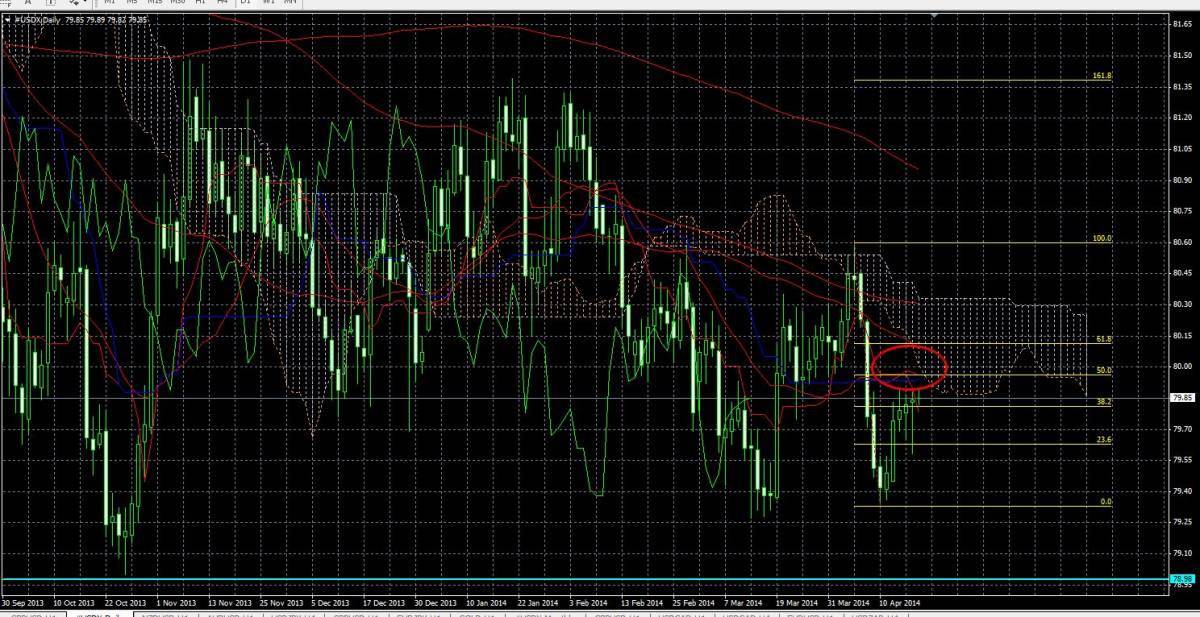The height and width of the screenshot is (617, 1200).
Task: Click the chart shift triangle marker at chart top
Action: click(x=934, y=16)
